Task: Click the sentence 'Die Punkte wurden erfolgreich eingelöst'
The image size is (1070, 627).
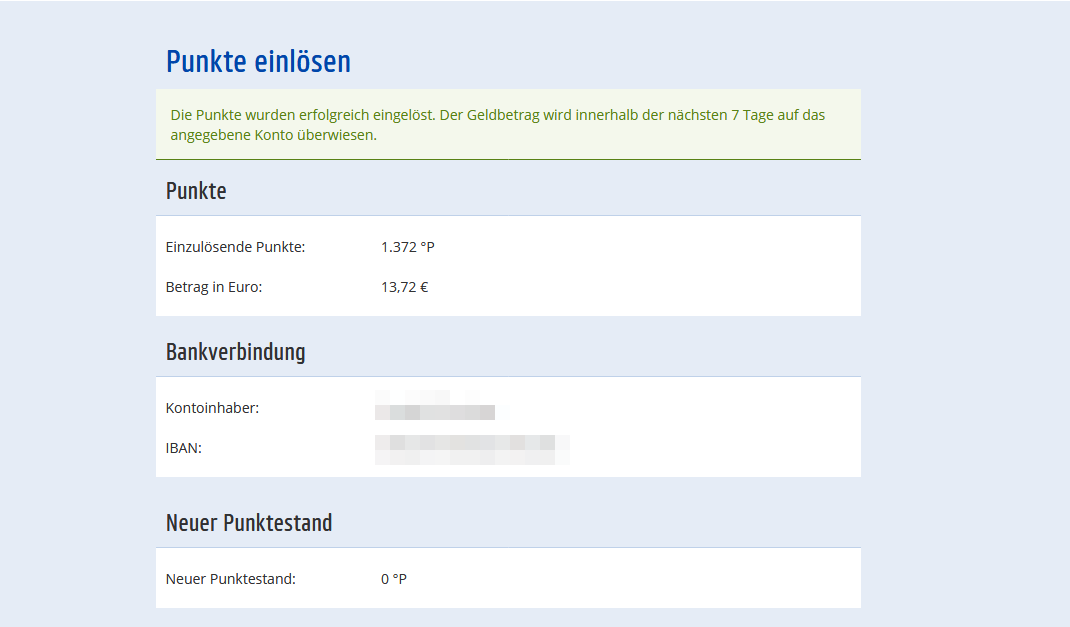Action: (x=303, y=115)
